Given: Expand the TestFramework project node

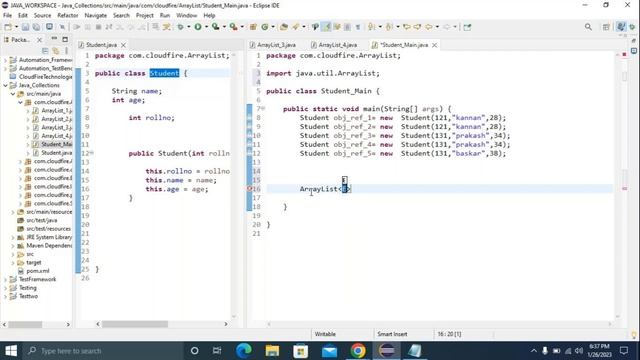Looking at the screenshot, I should click(x=5, y=280).
